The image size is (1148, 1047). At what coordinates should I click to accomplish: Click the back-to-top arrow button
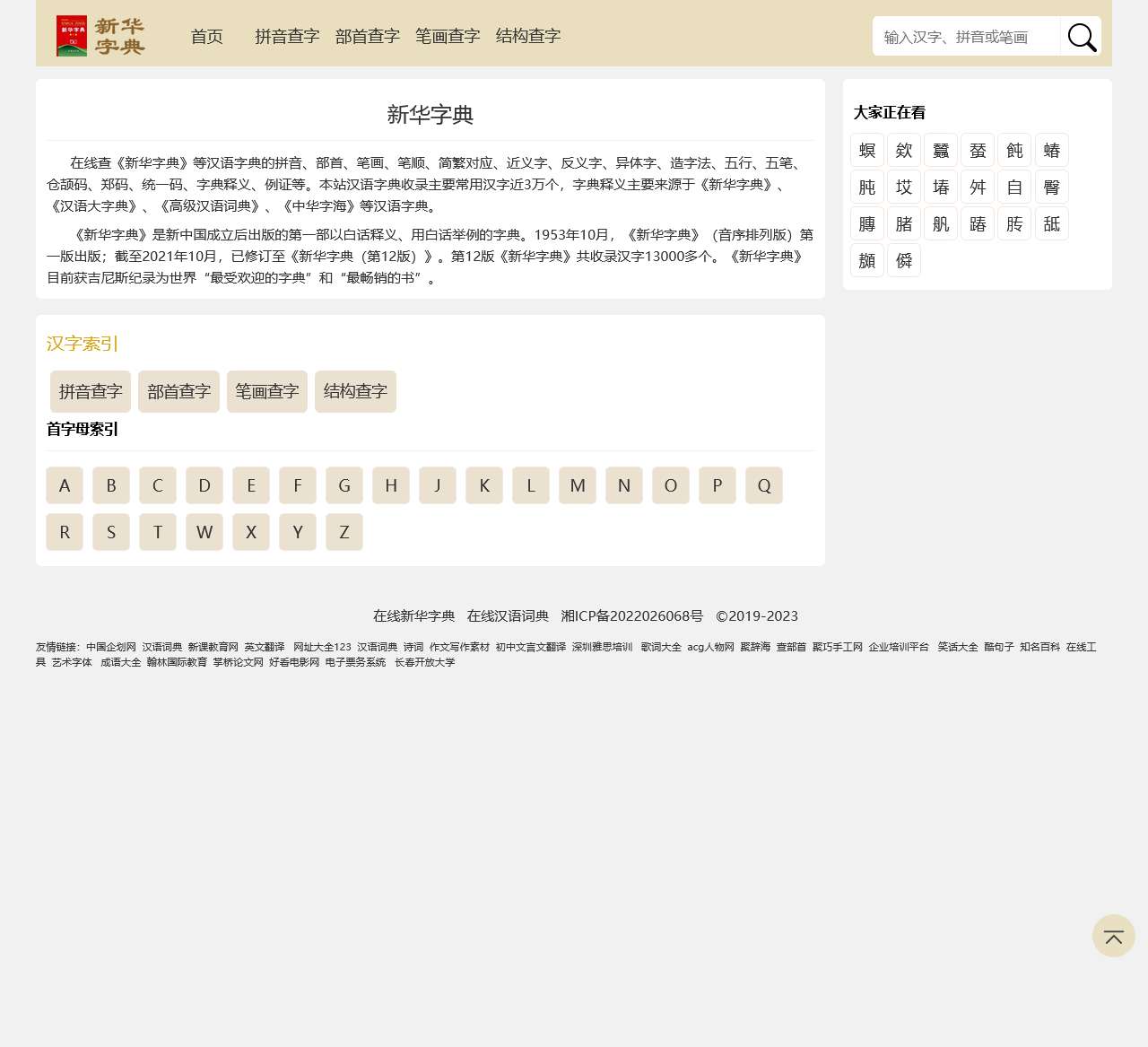1113,936
